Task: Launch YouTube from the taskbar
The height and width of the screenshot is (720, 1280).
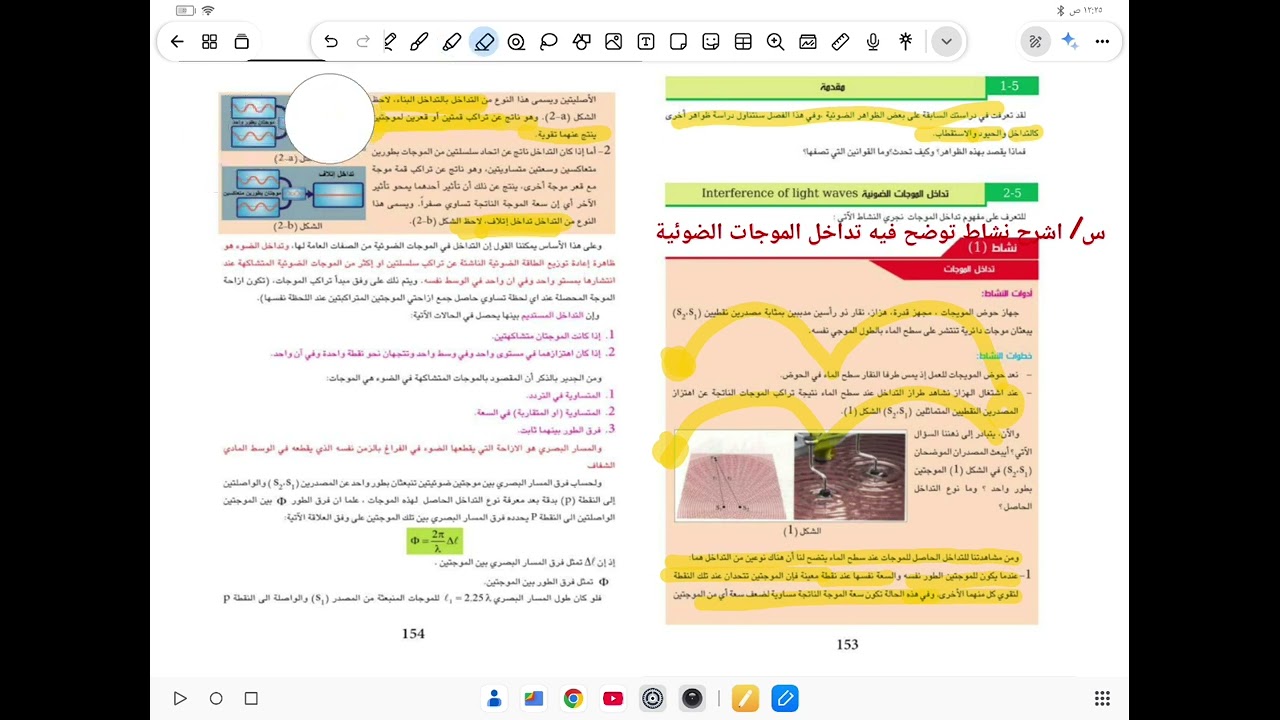Action: pyautogui.click(x=613, y=699)
